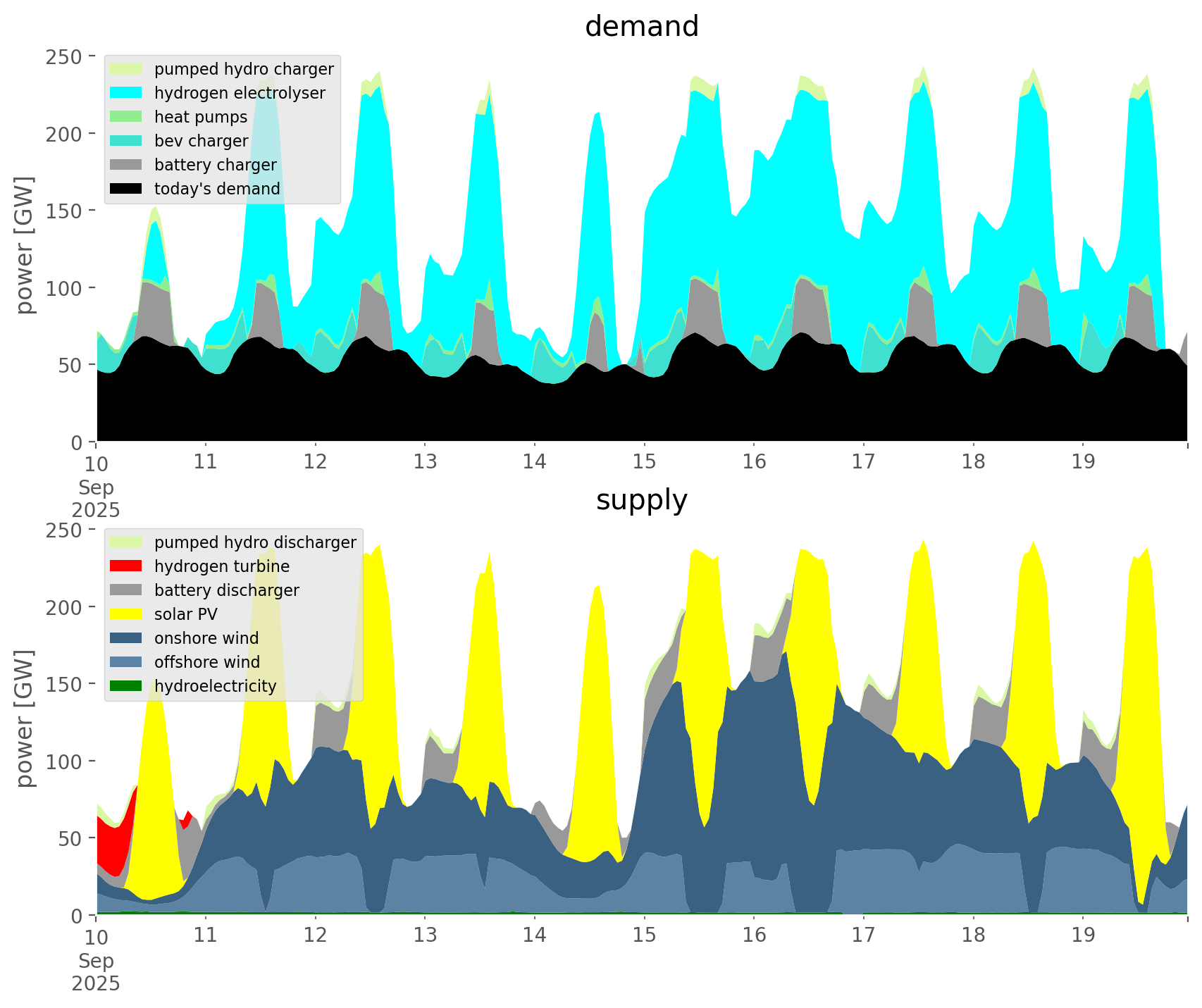Select the red hydrogen turbine legend swatch
This screenshot has height=1008, width=1202.
126,566
